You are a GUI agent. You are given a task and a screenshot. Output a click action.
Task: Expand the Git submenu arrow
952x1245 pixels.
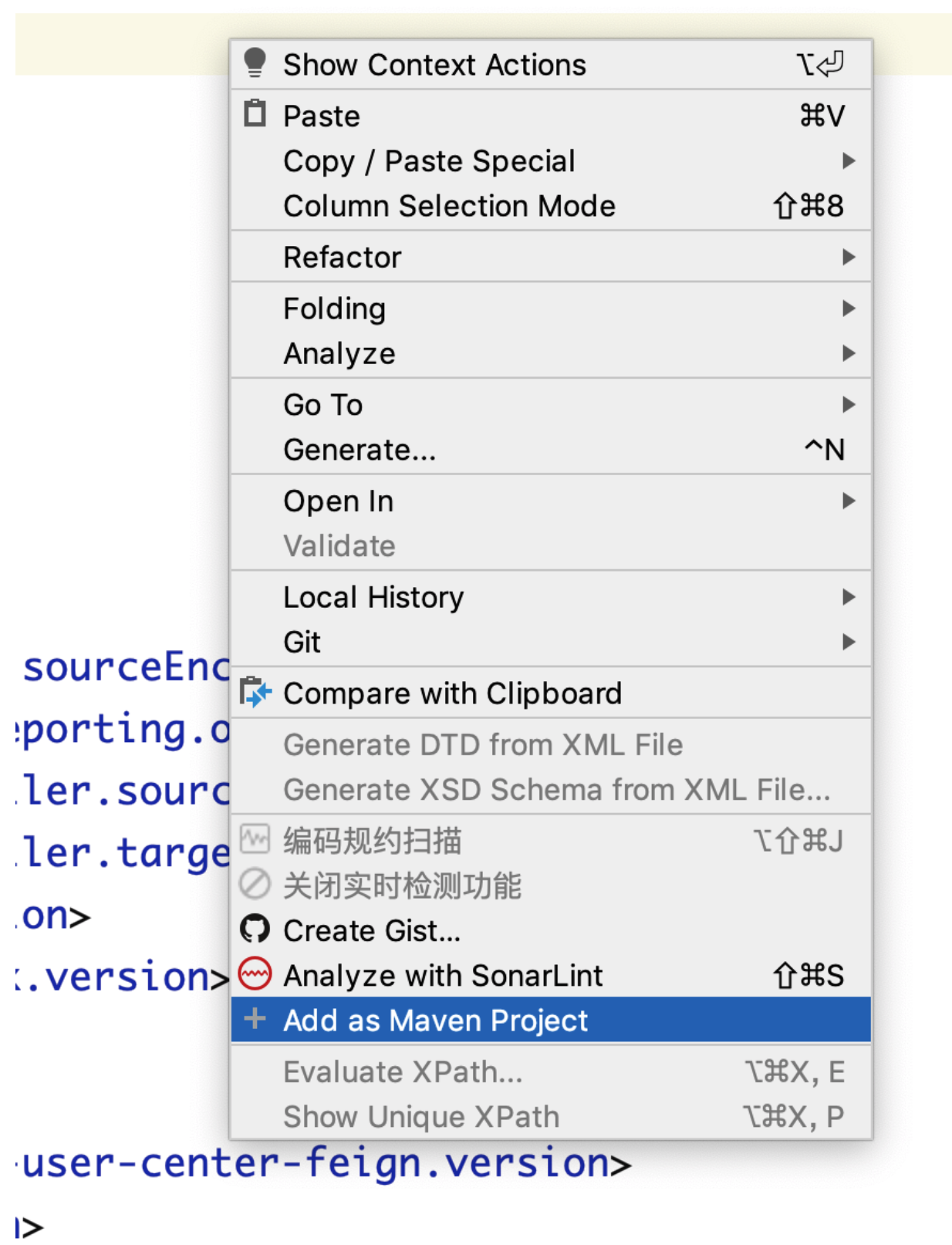849,642
